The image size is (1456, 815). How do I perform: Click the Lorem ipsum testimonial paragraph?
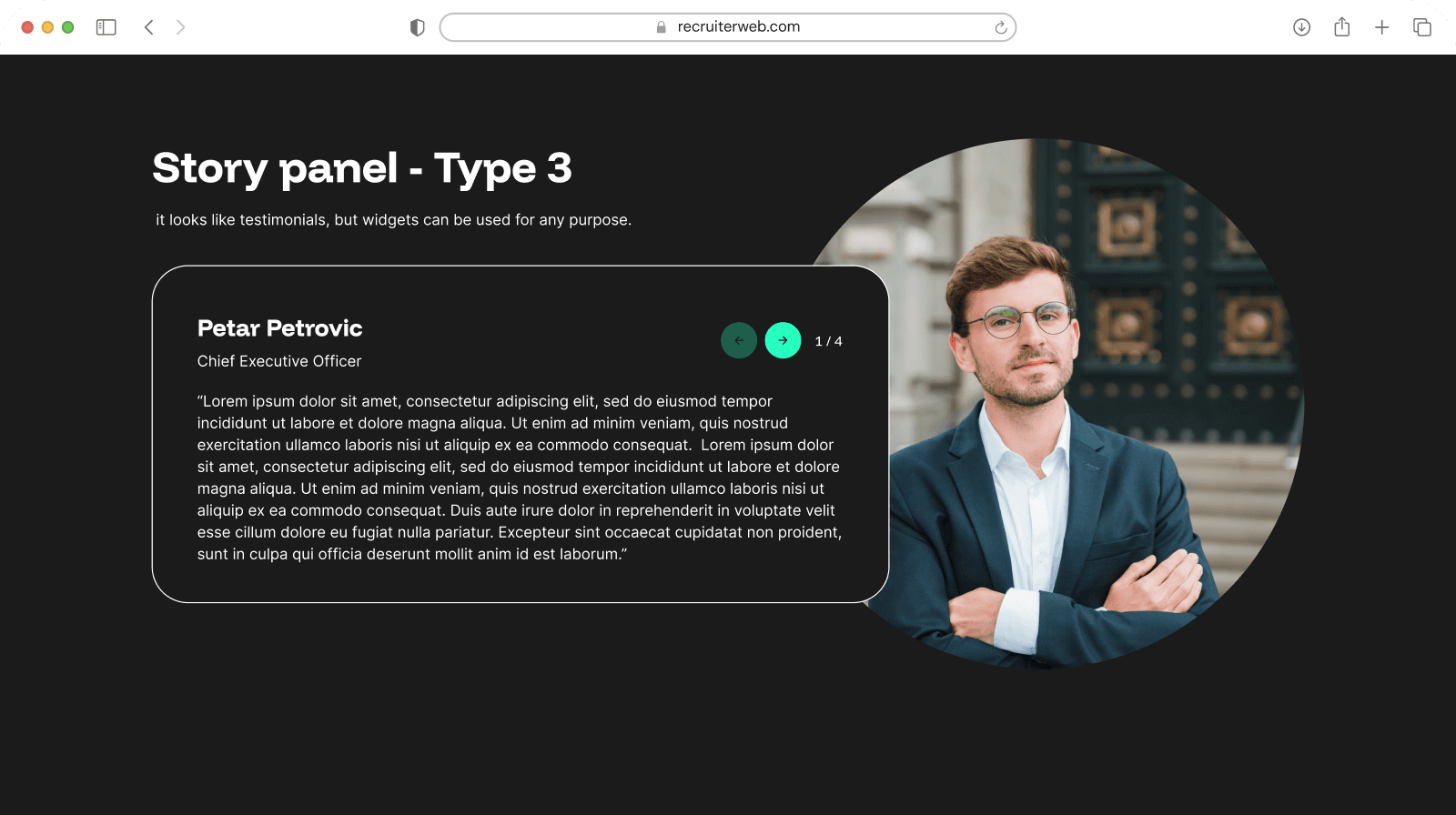(519, 478)
